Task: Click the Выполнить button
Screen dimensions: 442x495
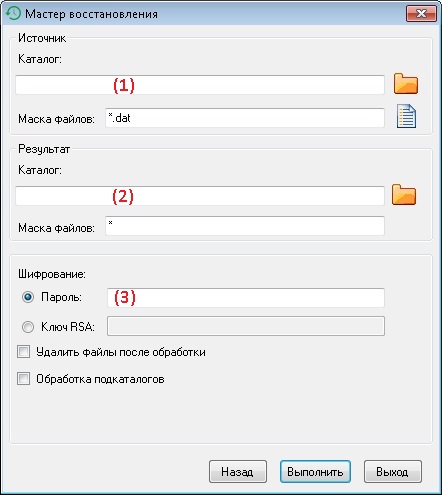Action: pyautogui.click(x=315, y=472)
